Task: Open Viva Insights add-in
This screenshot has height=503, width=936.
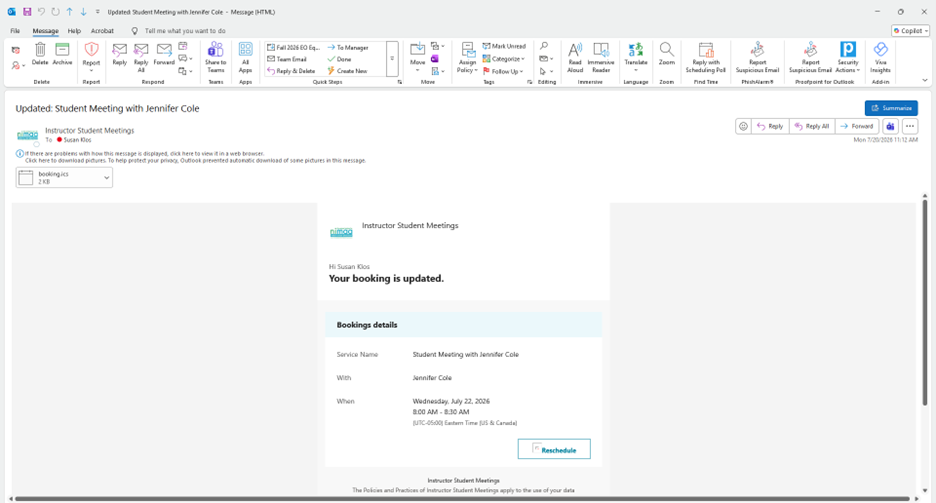Action: 880,57
